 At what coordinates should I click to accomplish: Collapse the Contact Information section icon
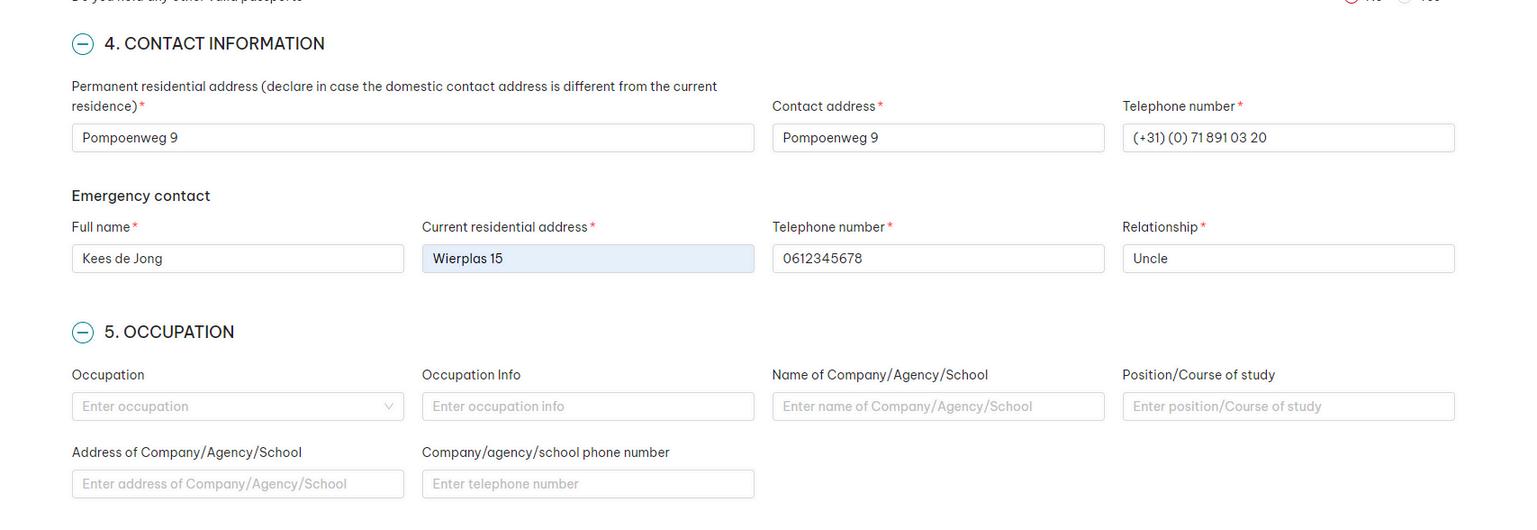coord(83,44)
